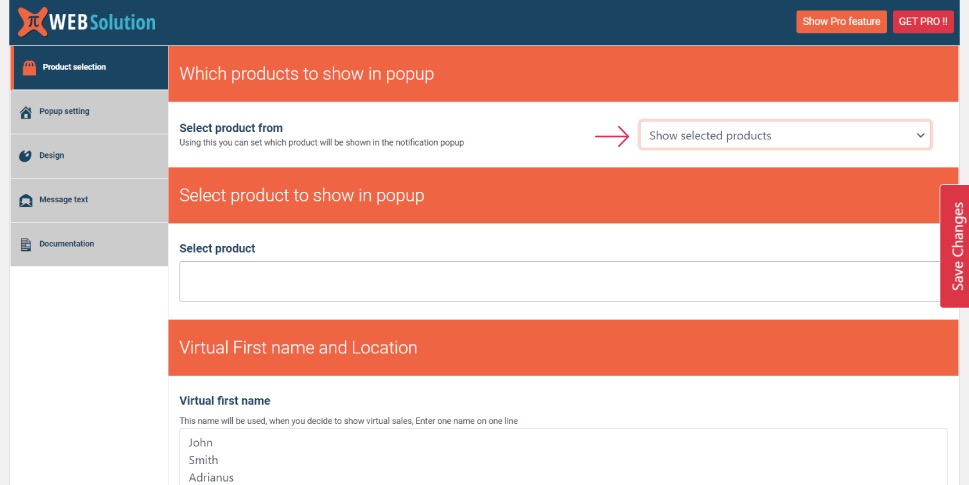Click the vertical Save Changes button
969x485 pixels.
tap(955, 246)
